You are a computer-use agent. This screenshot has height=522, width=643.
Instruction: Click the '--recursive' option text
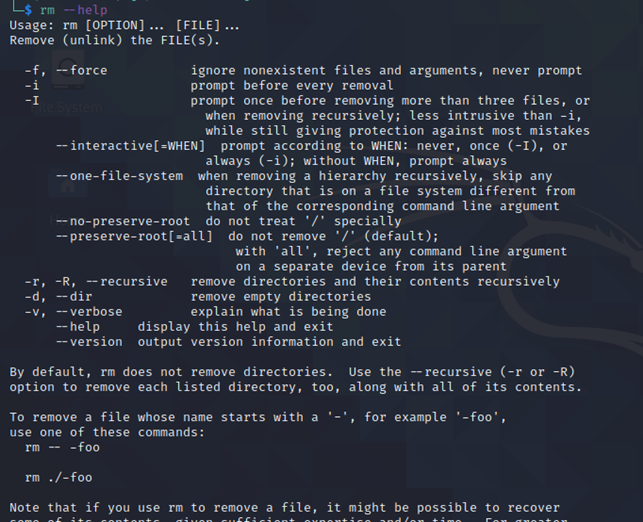pyautogui.click(x=127, y=282)
